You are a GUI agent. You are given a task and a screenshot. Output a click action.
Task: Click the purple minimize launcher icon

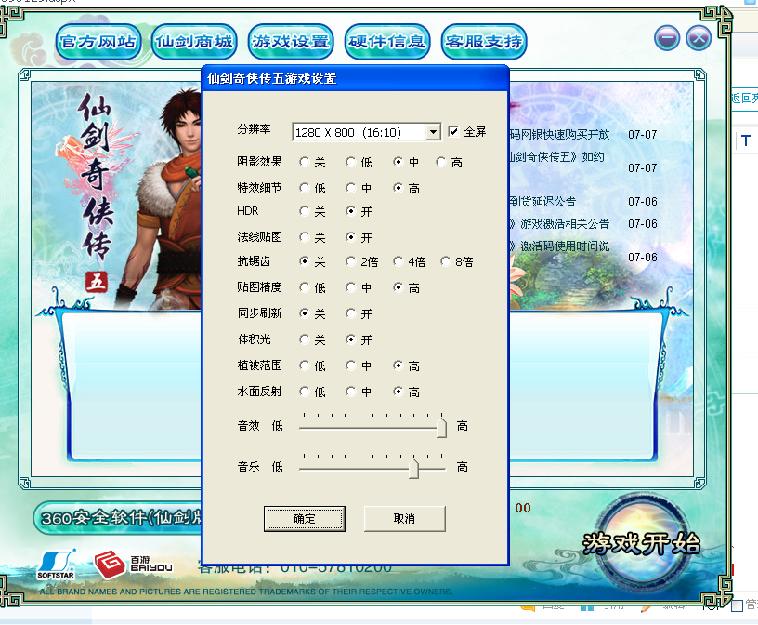[668, 39]
